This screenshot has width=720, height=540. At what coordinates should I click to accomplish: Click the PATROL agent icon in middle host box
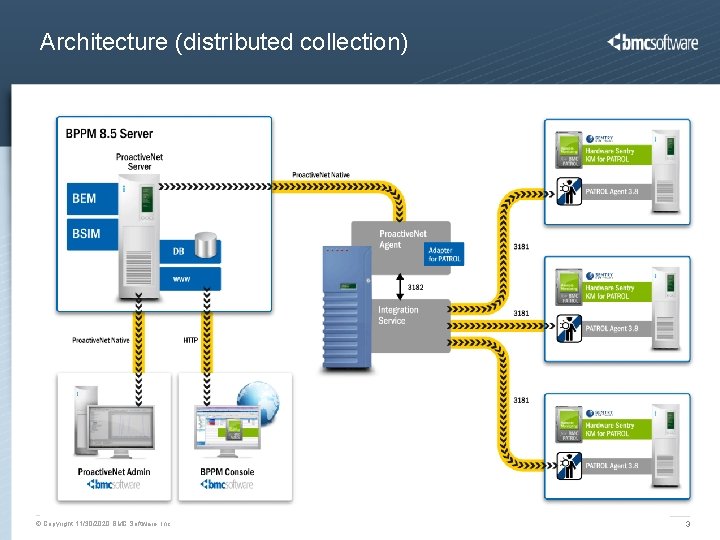coord(569,328)
